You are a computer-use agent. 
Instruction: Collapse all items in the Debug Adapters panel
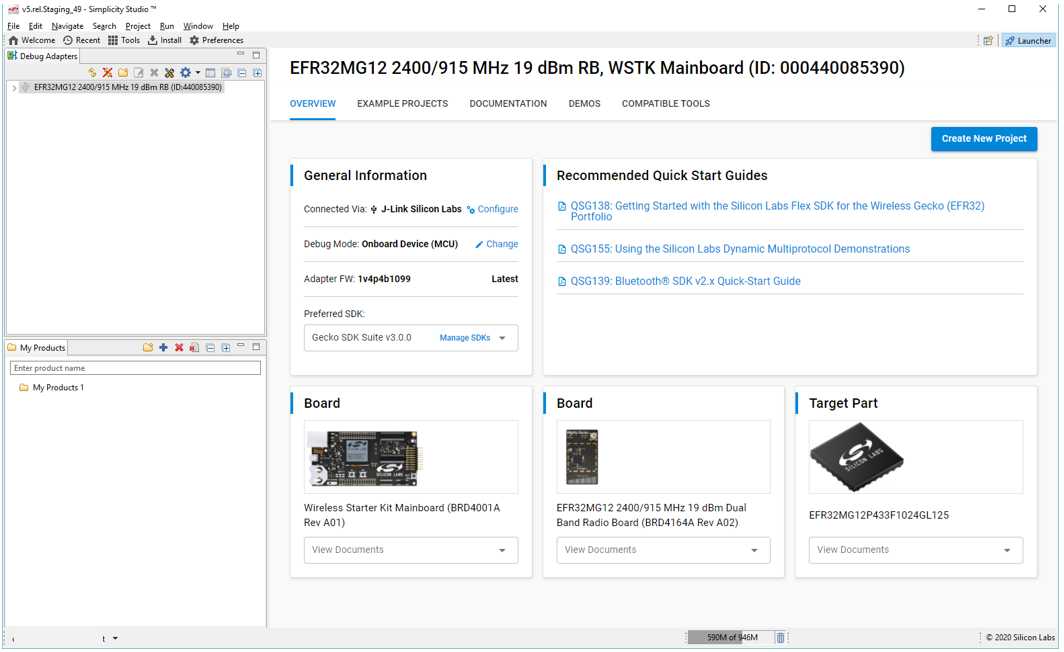click(x=242, y=73)
